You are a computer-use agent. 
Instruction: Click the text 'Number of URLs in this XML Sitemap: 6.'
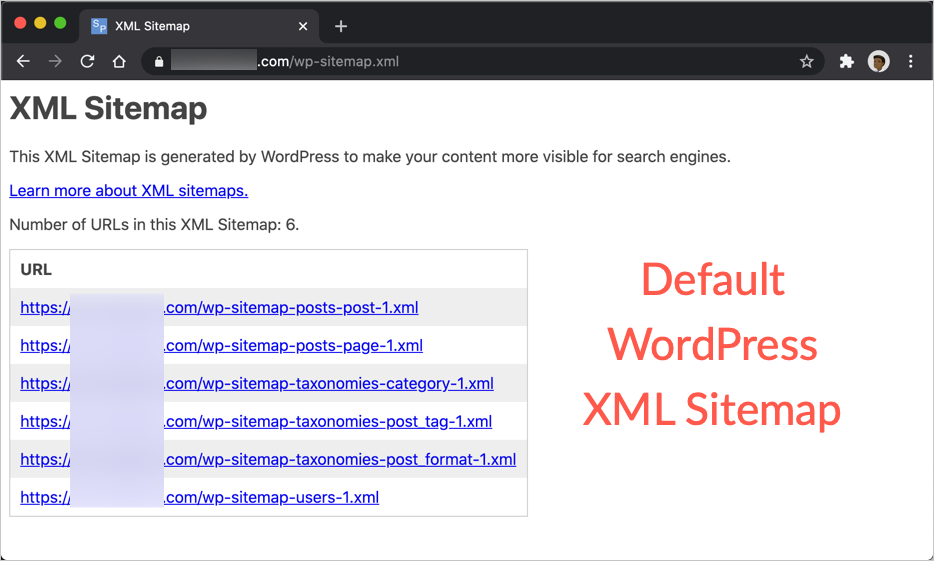tap(154, 225)
